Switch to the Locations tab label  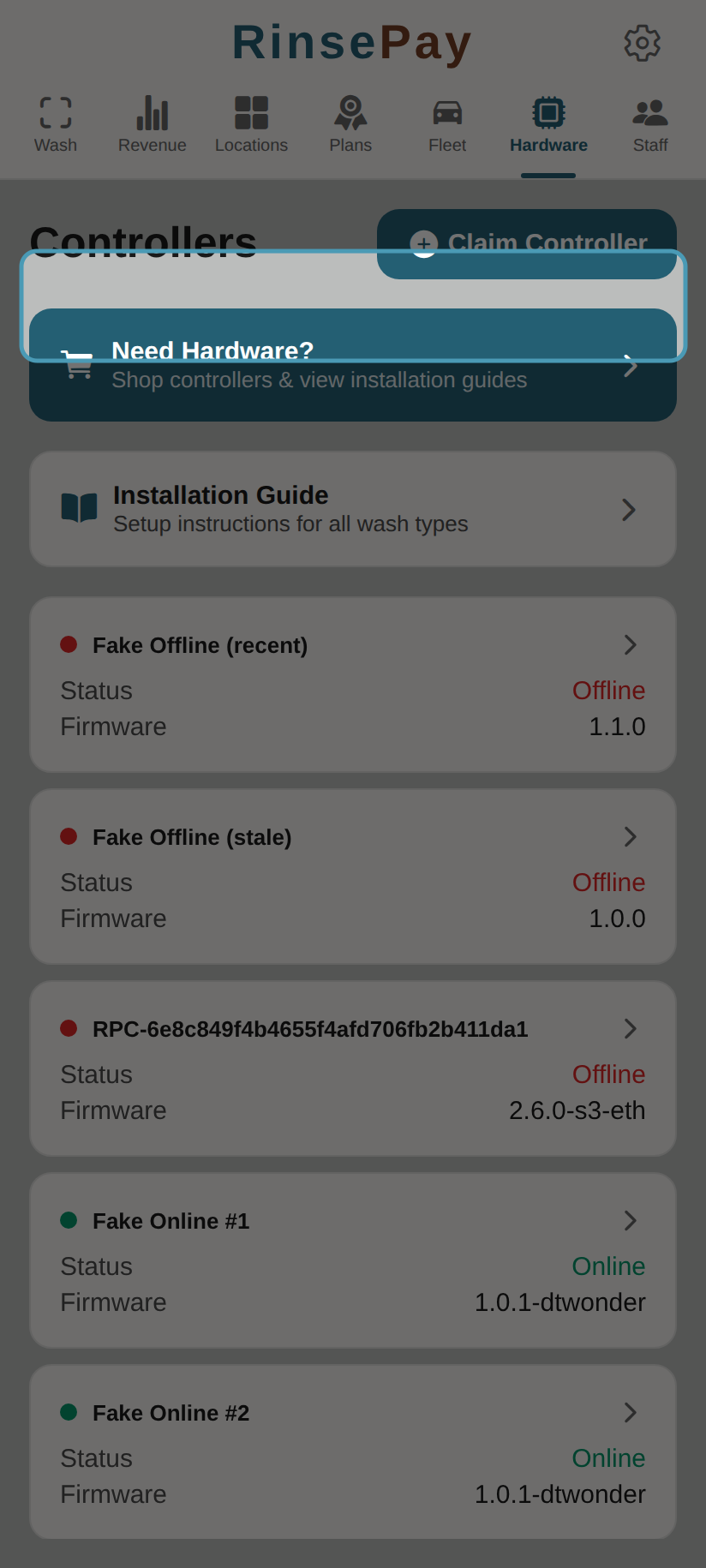pos(251,146)
